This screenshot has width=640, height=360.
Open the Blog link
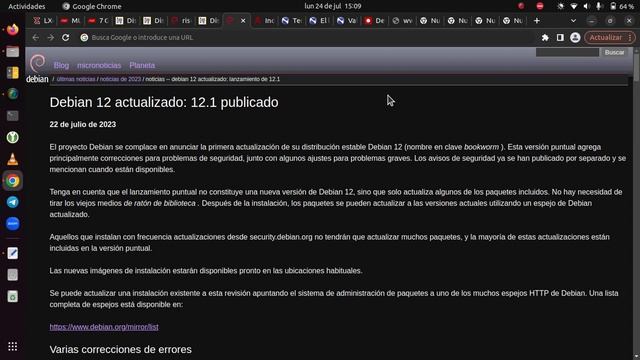click(x=61, y=65)
